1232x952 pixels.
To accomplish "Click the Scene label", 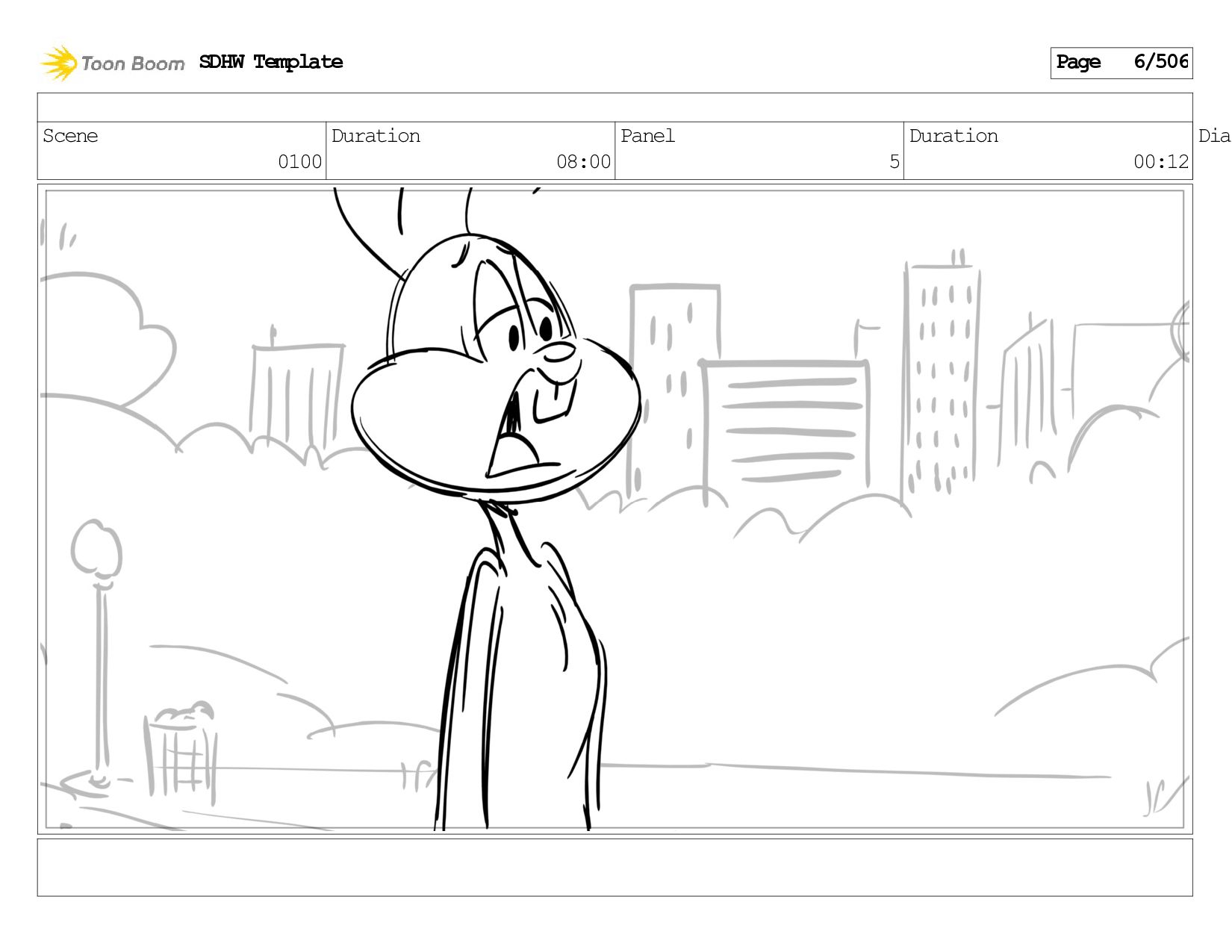I will coord(70,136).
